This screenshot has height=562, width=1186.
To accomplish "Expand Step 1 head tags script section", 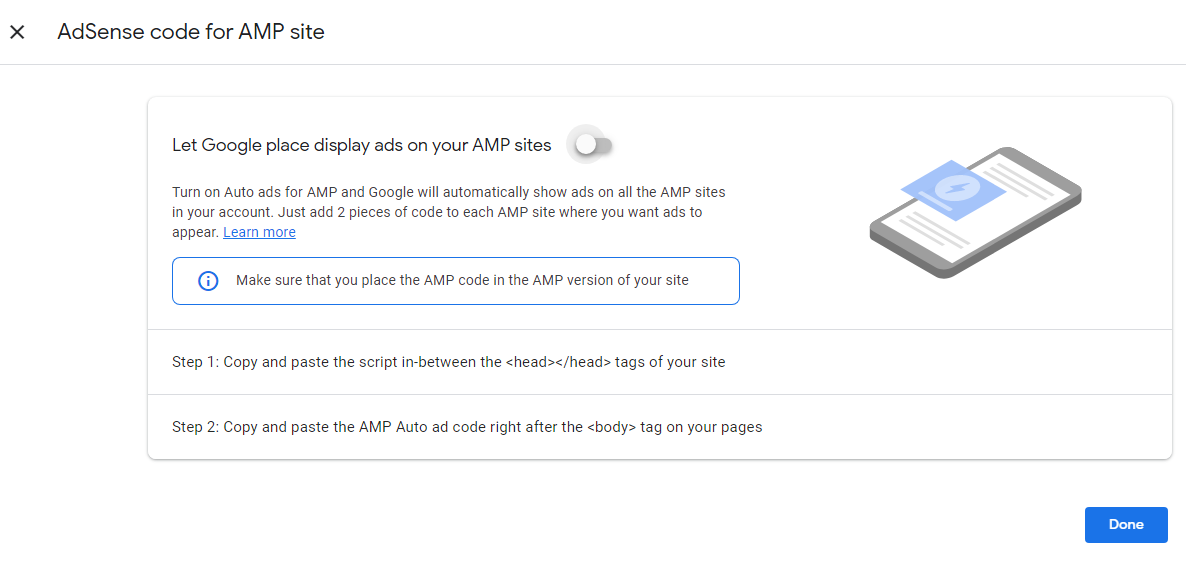I will click(660, 362).
